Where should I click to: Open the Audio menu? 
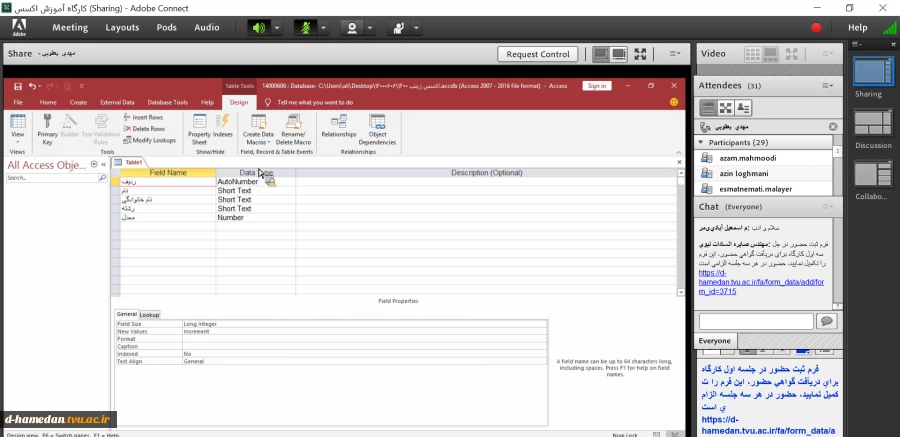coord(207,28)
